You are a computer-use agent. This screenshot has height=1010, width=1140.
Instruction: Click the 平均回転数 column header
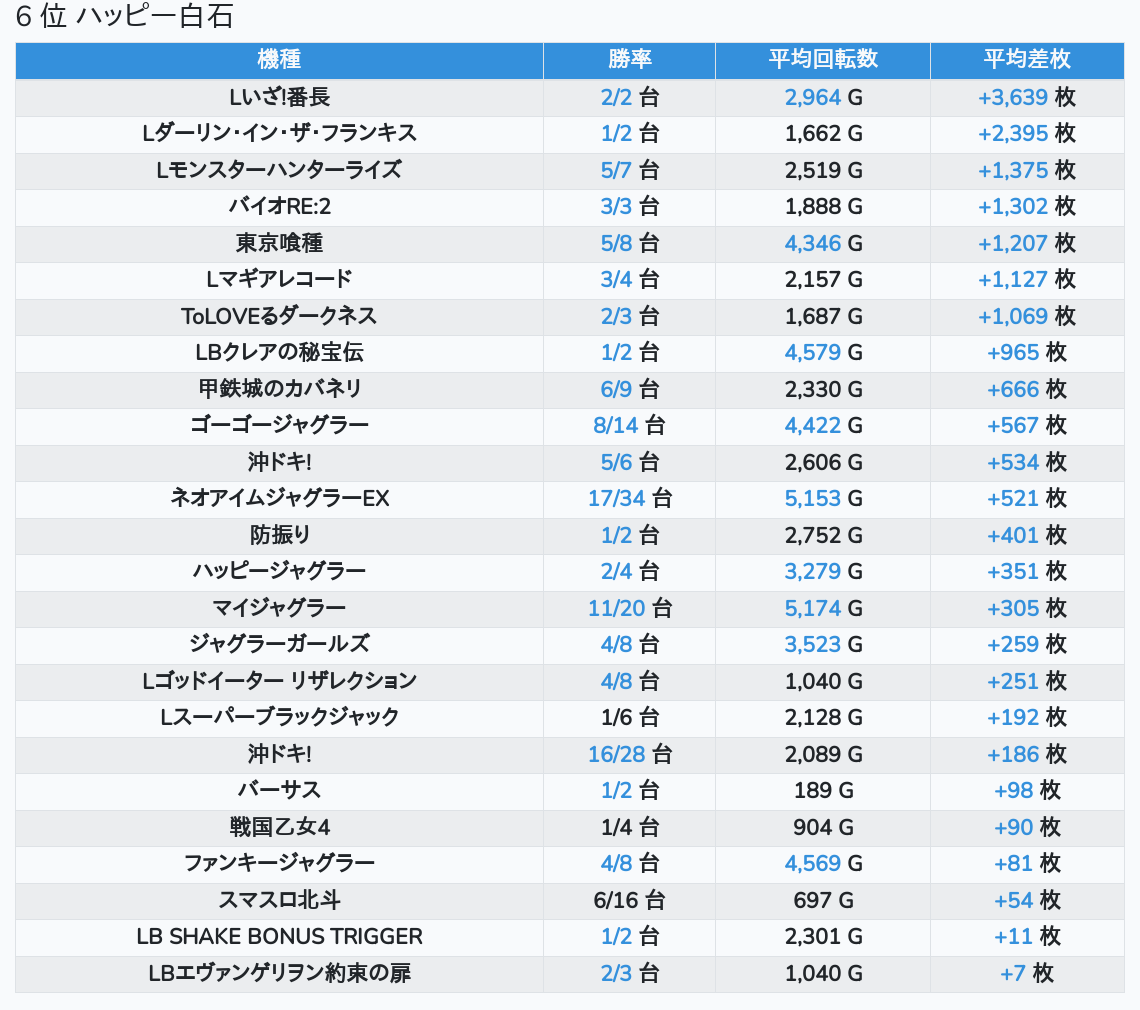[822, 59]
